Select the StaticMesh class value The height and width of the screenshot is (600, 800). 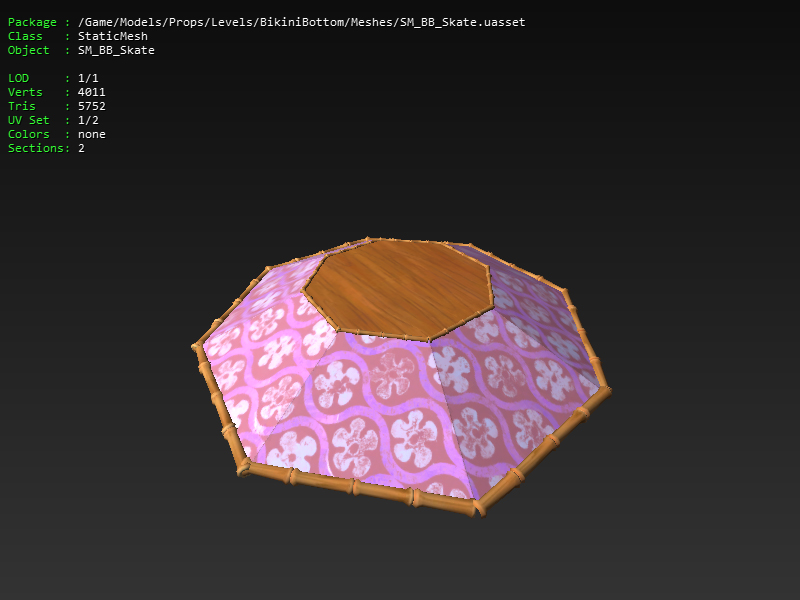[113, 36]
